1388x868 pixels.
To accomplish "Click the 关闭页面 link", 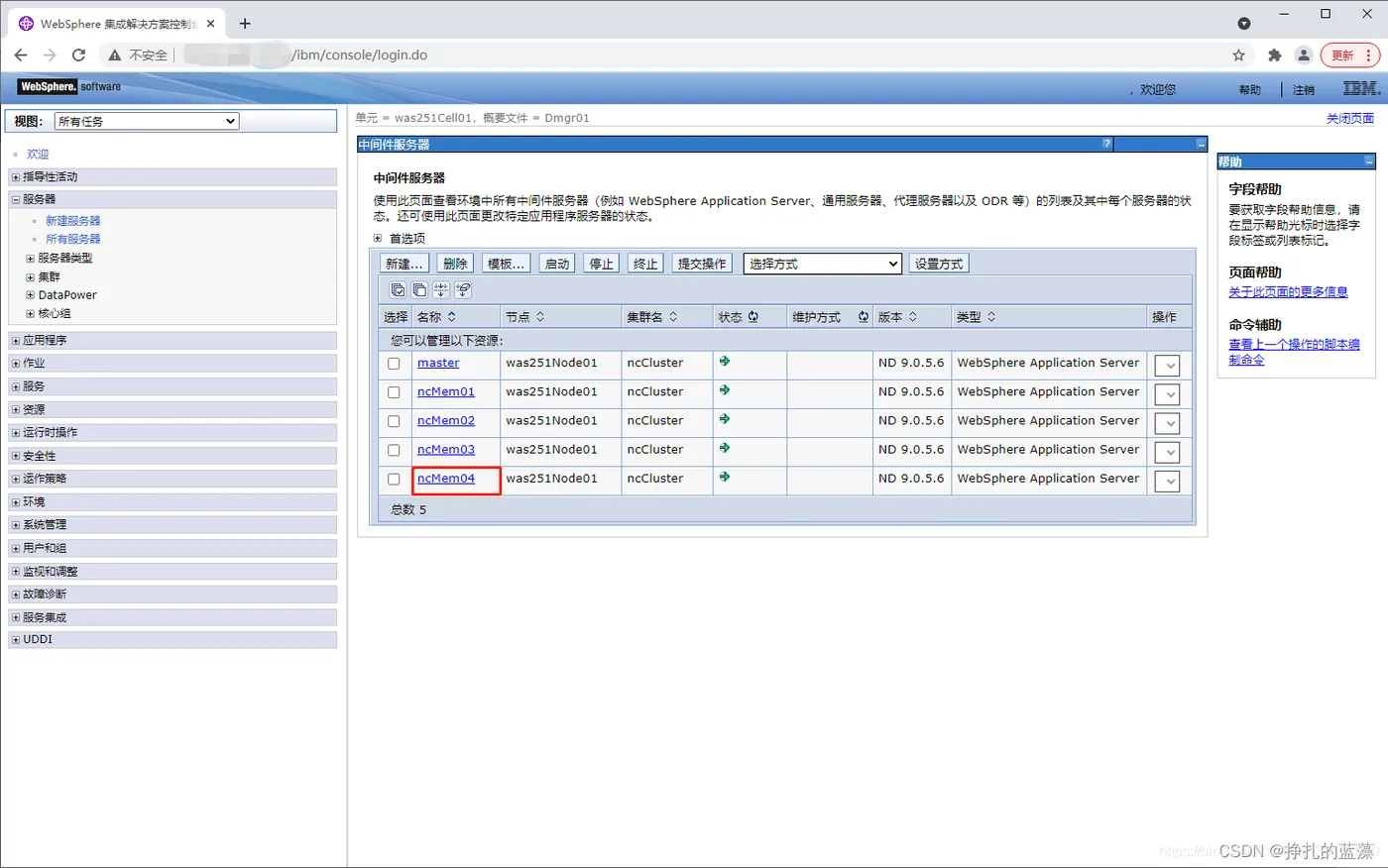I will pyautogui.click(x=1350, y=118).
